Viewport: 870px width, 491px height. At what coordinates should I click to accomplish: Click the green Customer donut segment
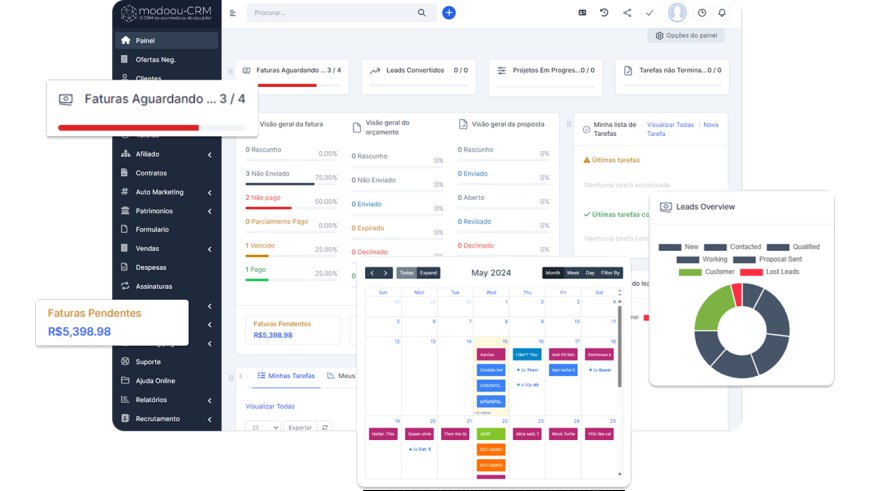(x=711, y=309)
